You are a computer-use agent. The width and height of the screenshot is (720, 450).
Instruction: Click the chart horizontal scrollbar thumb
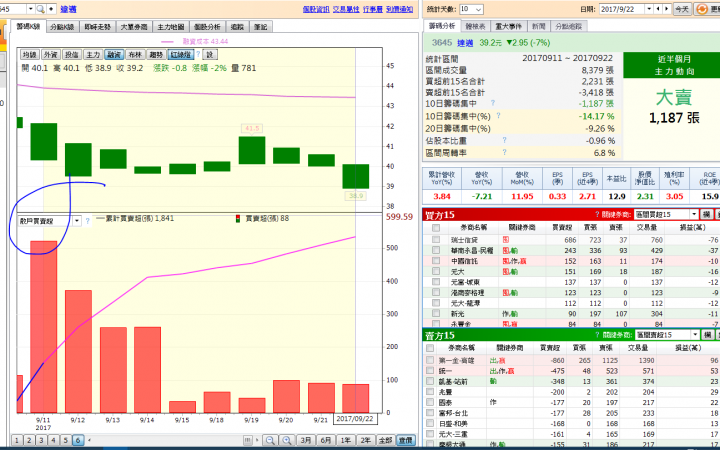248,440
